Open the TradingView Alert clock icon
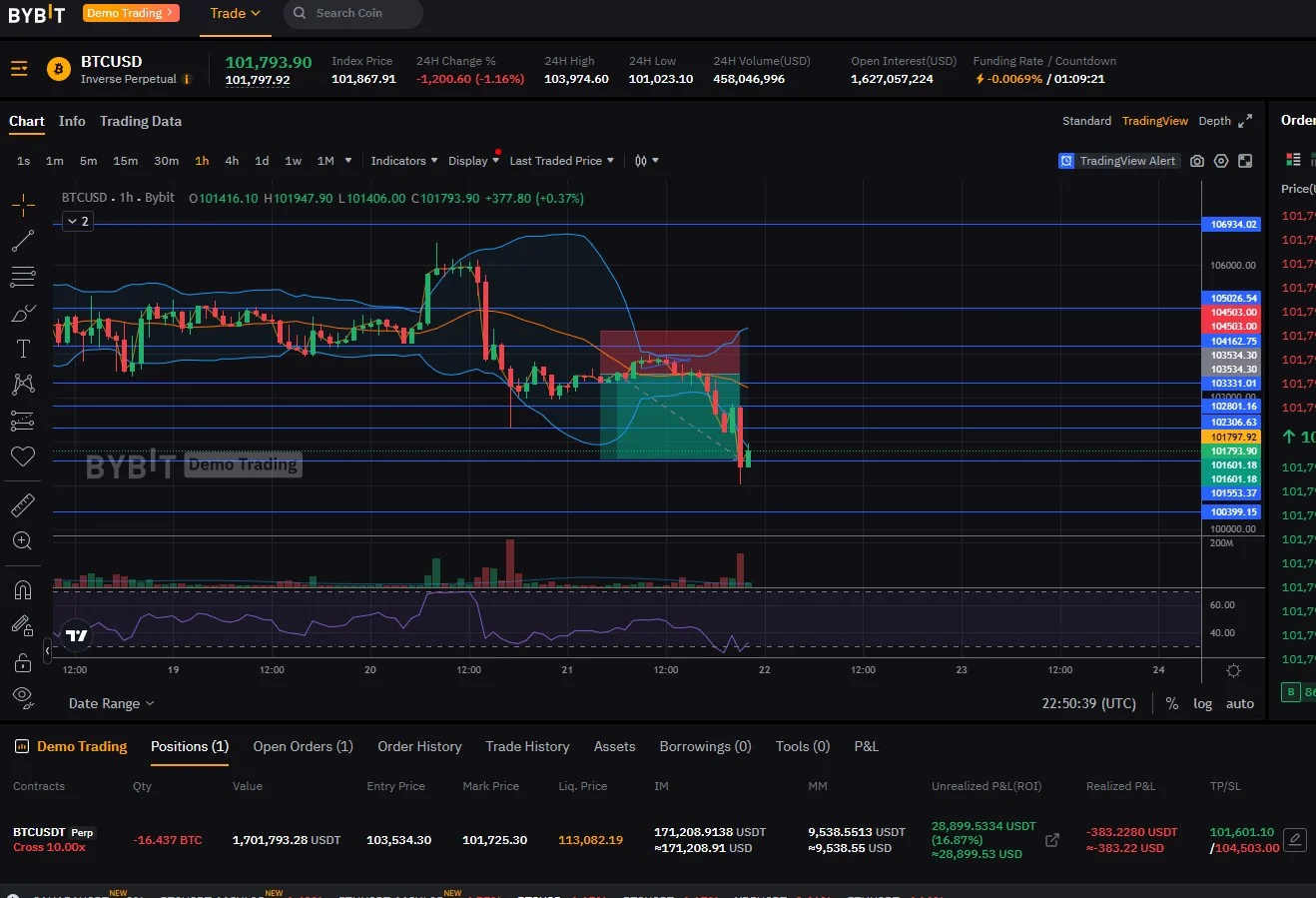This screenshot has height=898, width=1316. [x=1066, y=161]
